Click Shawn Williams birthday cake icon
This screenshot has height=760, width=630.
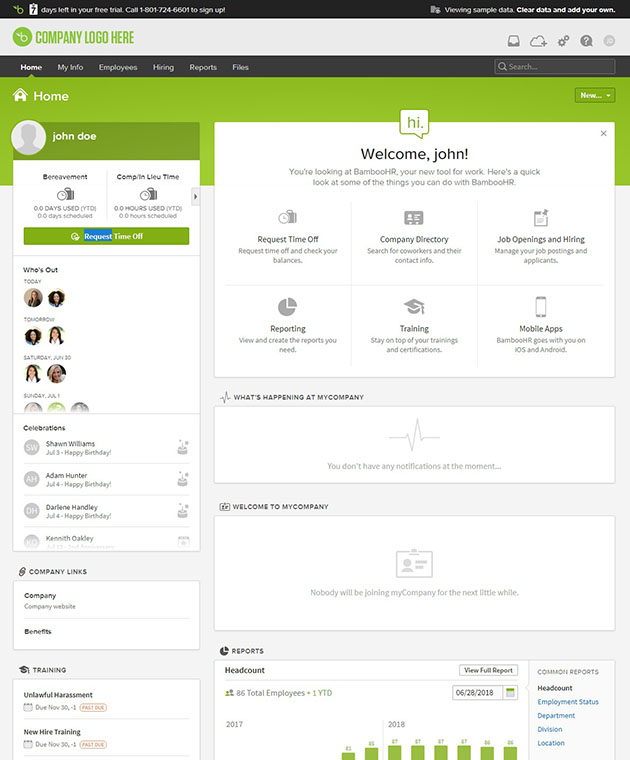click(183, 447)
